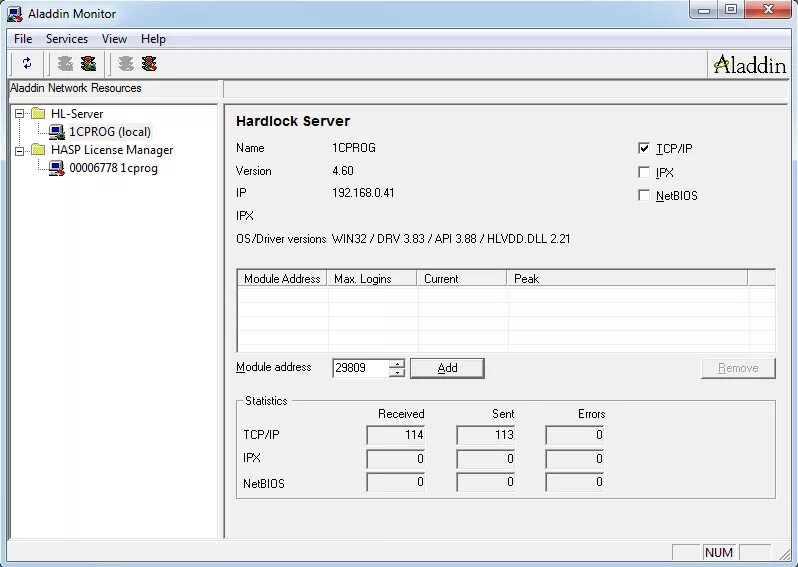Click the NetBIOS Sent value field
This screenshot has width=798, height=567.
tap(486, 482)
